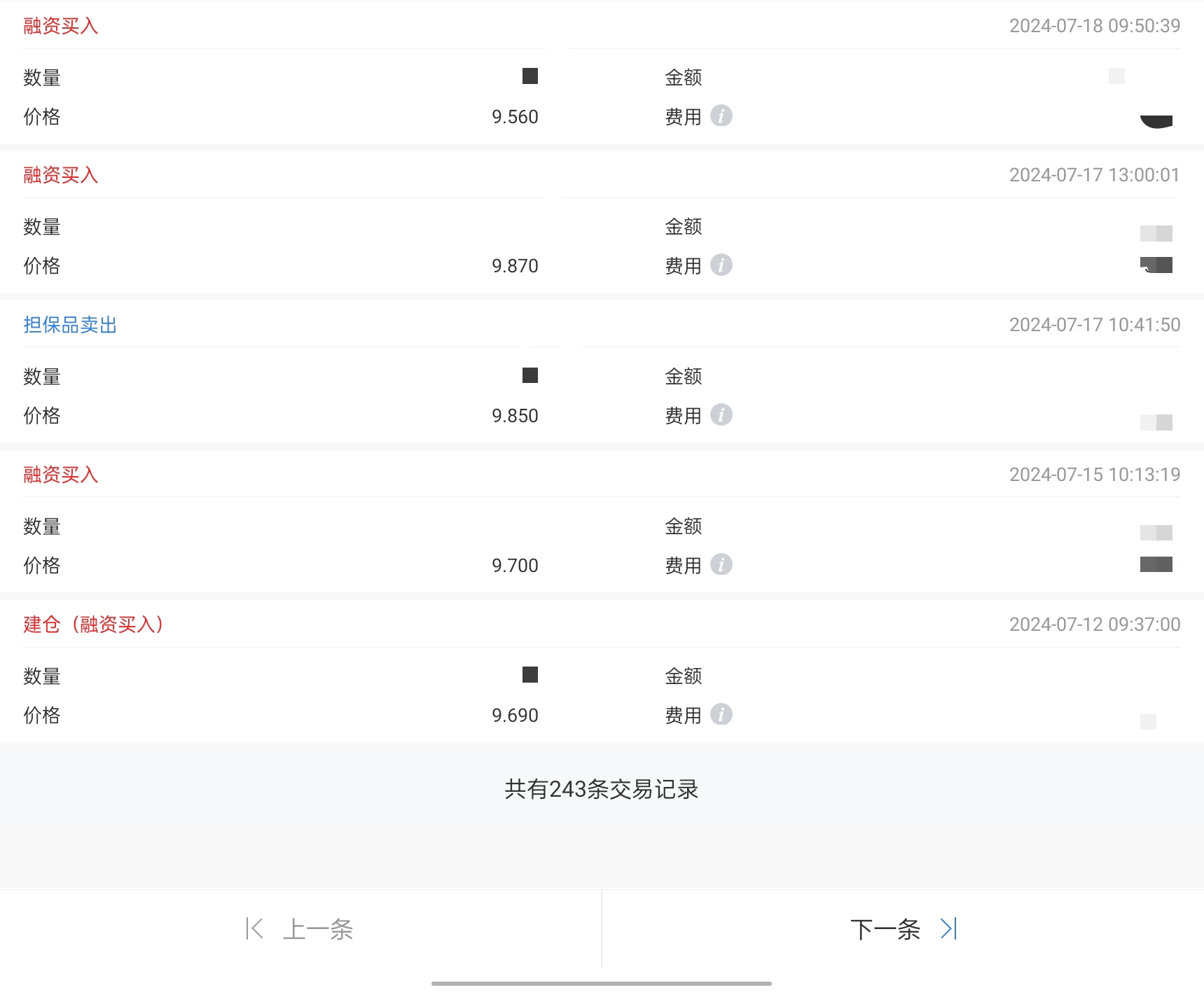View fee info for 建仓 record
1204x997 pixels.
coord(721,715)
